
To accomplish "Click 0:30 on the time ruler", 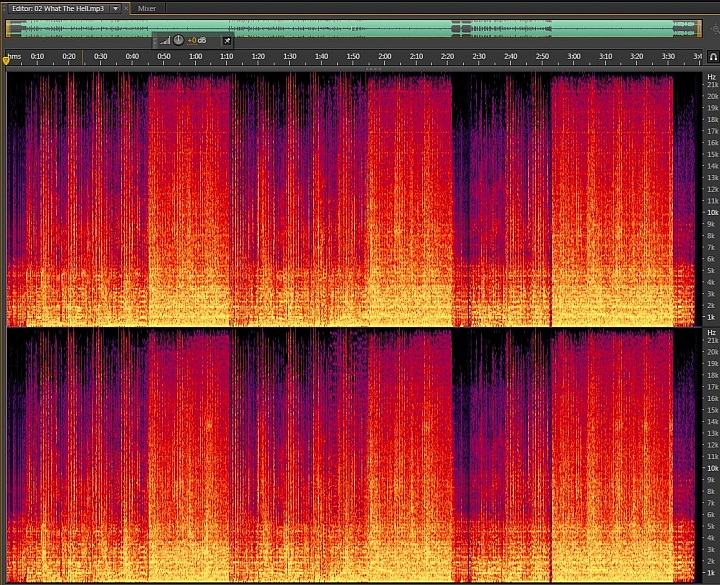I will (x=100, y=56).
